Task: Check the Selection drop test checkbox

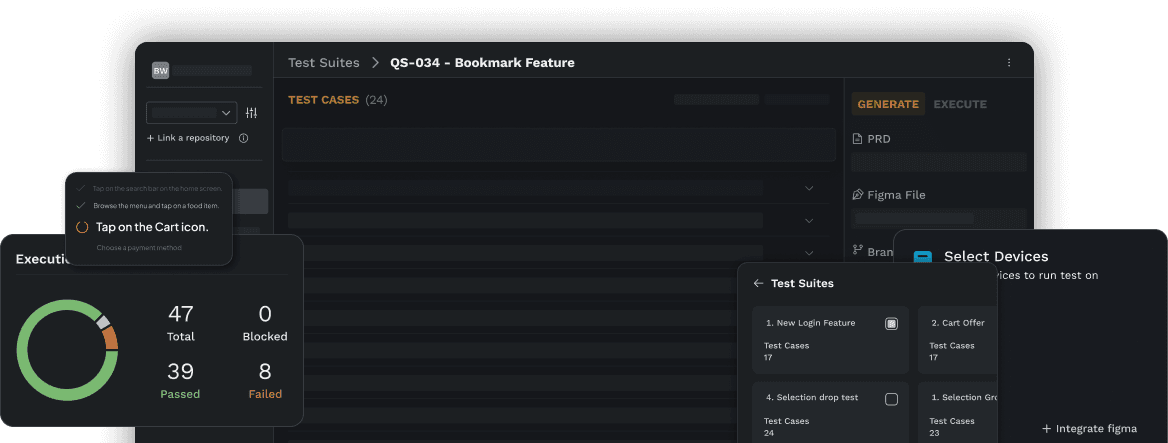Action: (x=891, y=399)
